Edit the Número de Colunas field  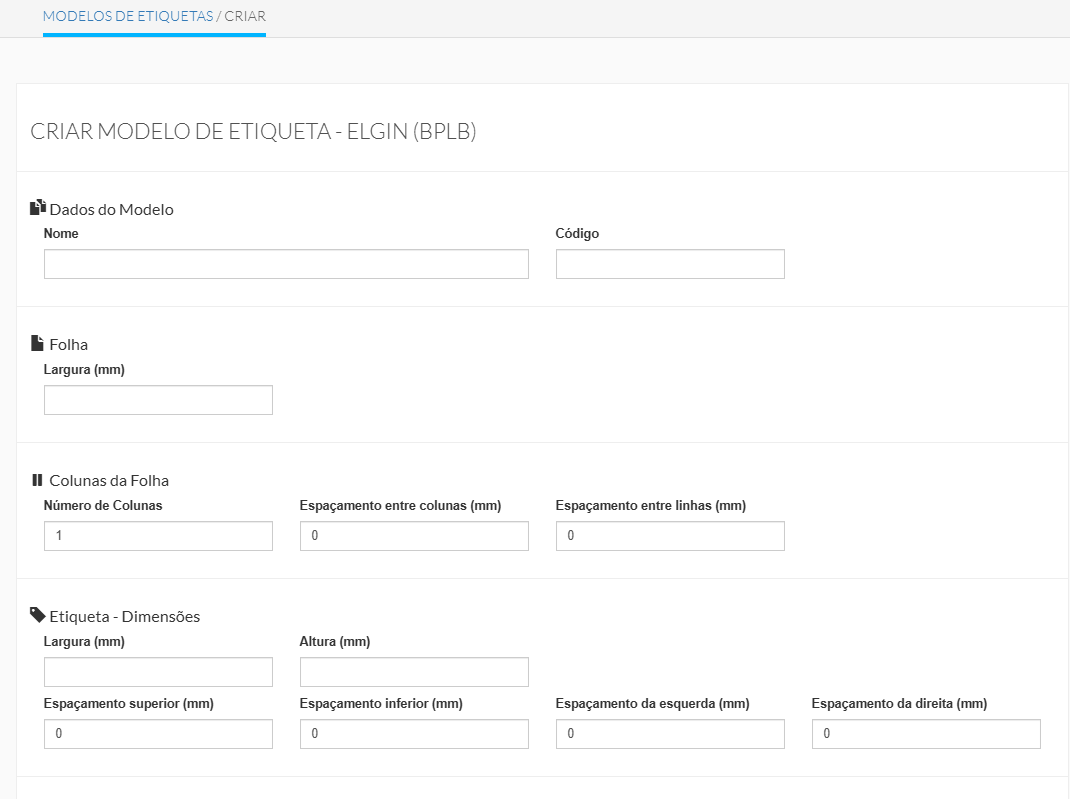point(158,536)
